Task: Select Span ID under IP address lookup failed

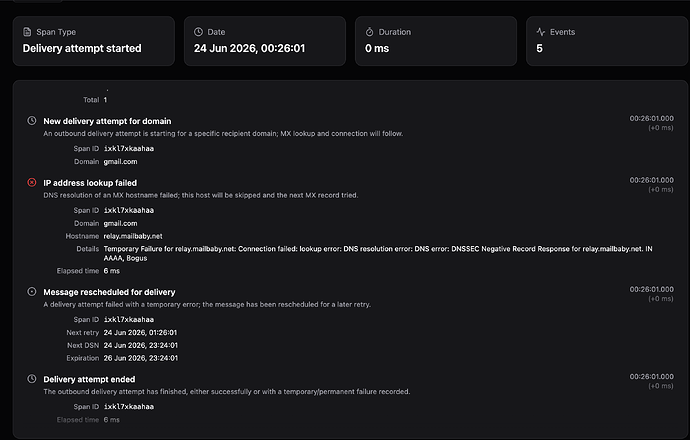Action: pos(129,210)
